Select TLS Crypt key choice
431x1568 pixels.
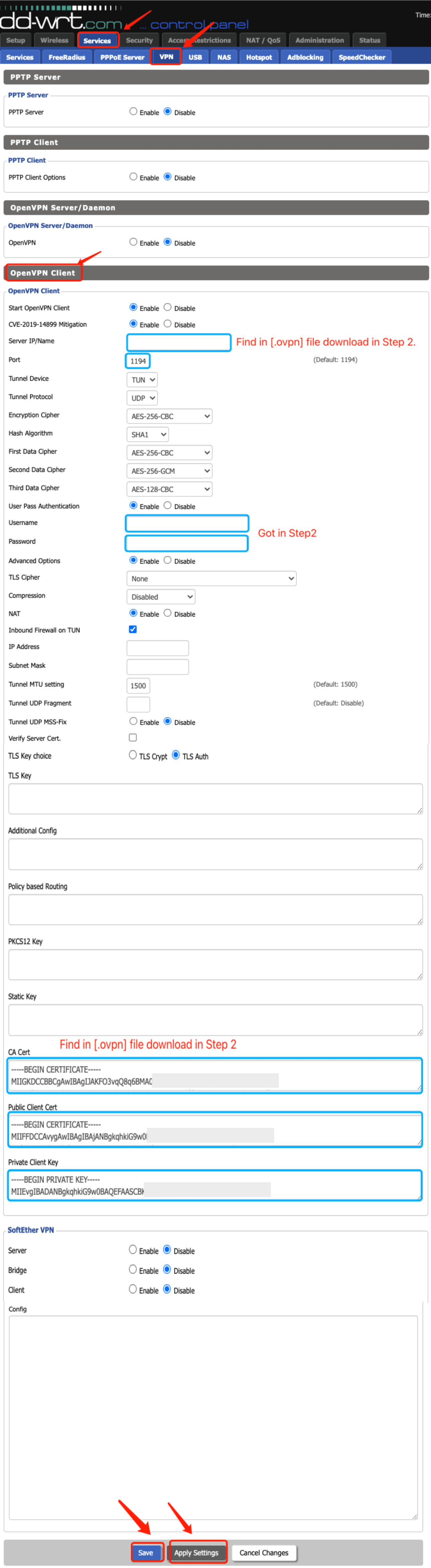tap(133, 755)
